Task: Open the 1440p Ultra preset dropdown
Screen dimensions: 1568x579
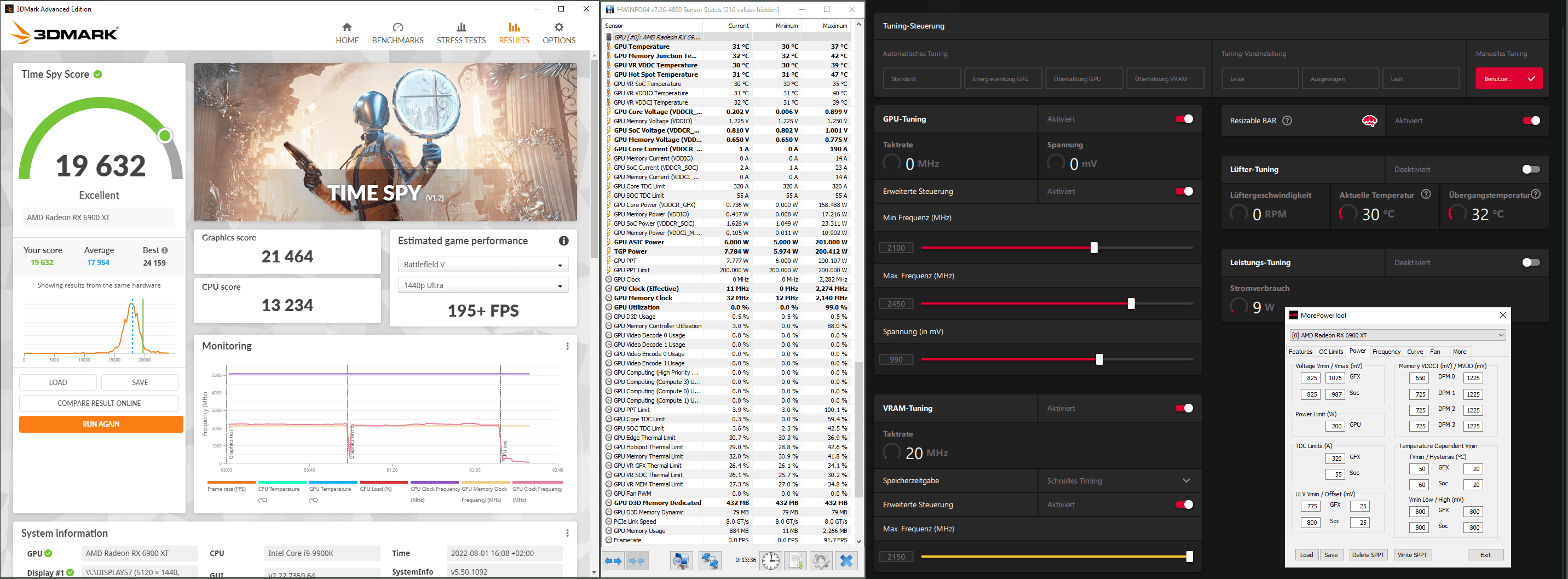Action: tap(483, 285)
